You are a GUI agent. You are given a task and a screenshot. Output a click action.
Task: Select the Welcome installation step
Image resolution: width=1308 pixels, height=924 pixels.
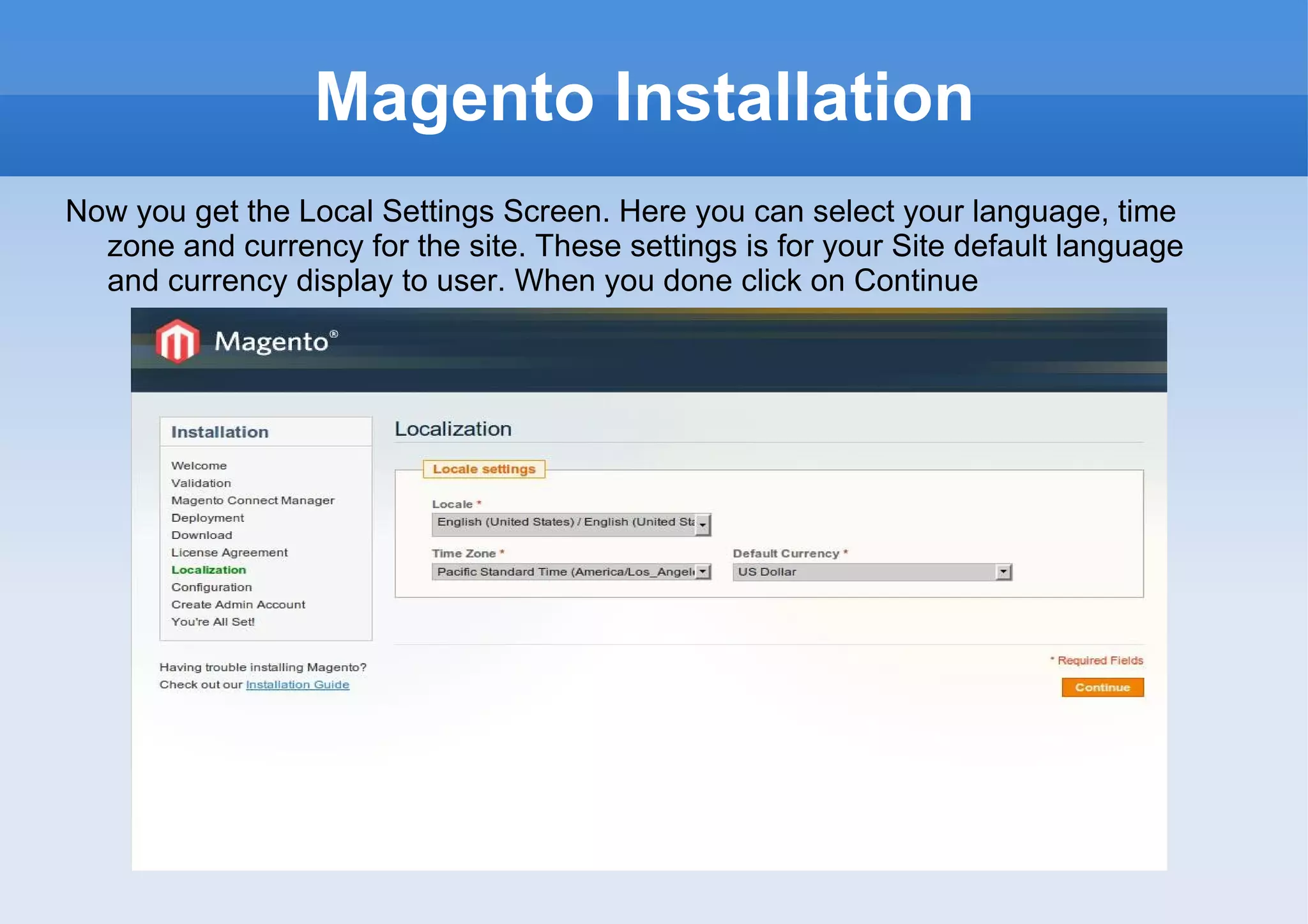pyautogui.click(x=199, y=466)
